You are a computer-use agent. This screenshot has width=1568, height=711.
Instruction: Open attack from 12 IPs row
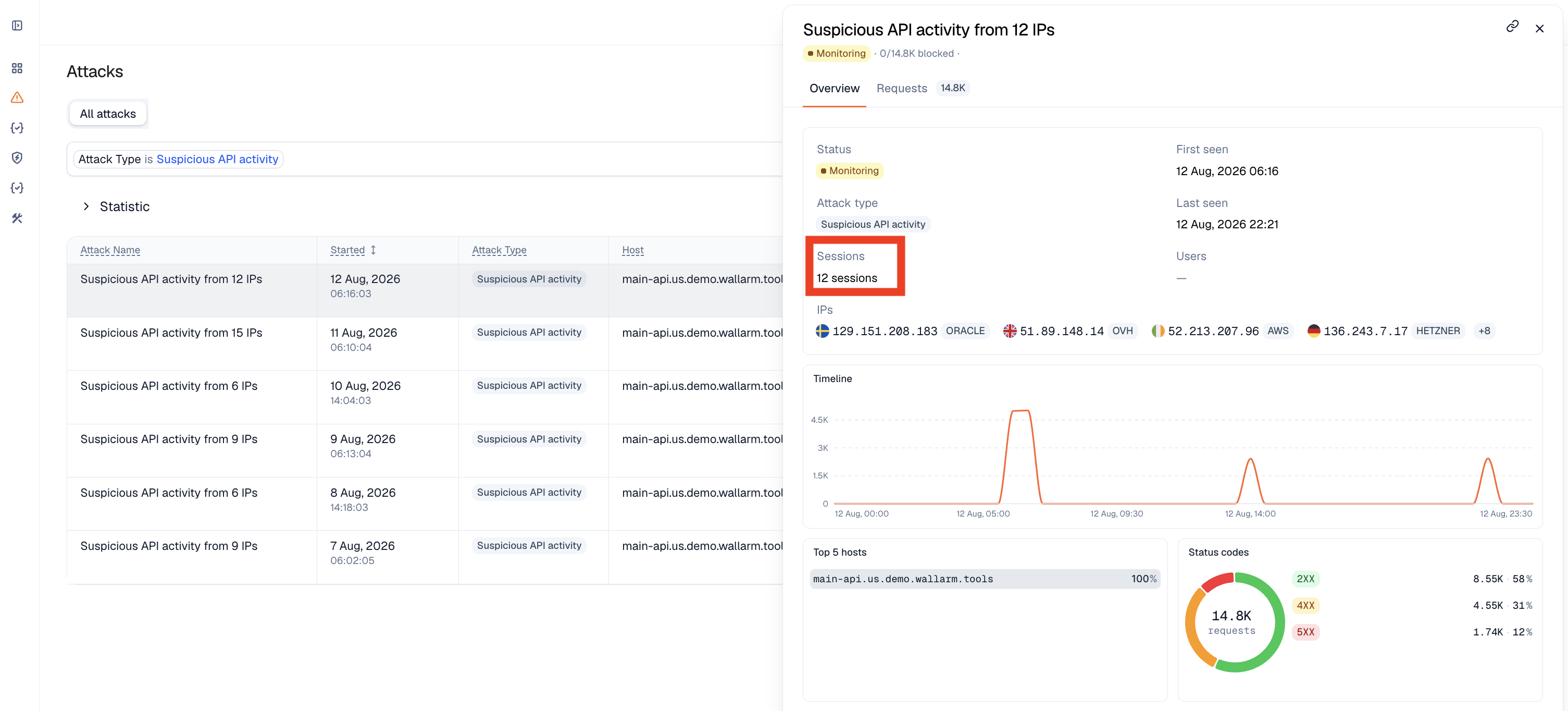coord(424,291)
